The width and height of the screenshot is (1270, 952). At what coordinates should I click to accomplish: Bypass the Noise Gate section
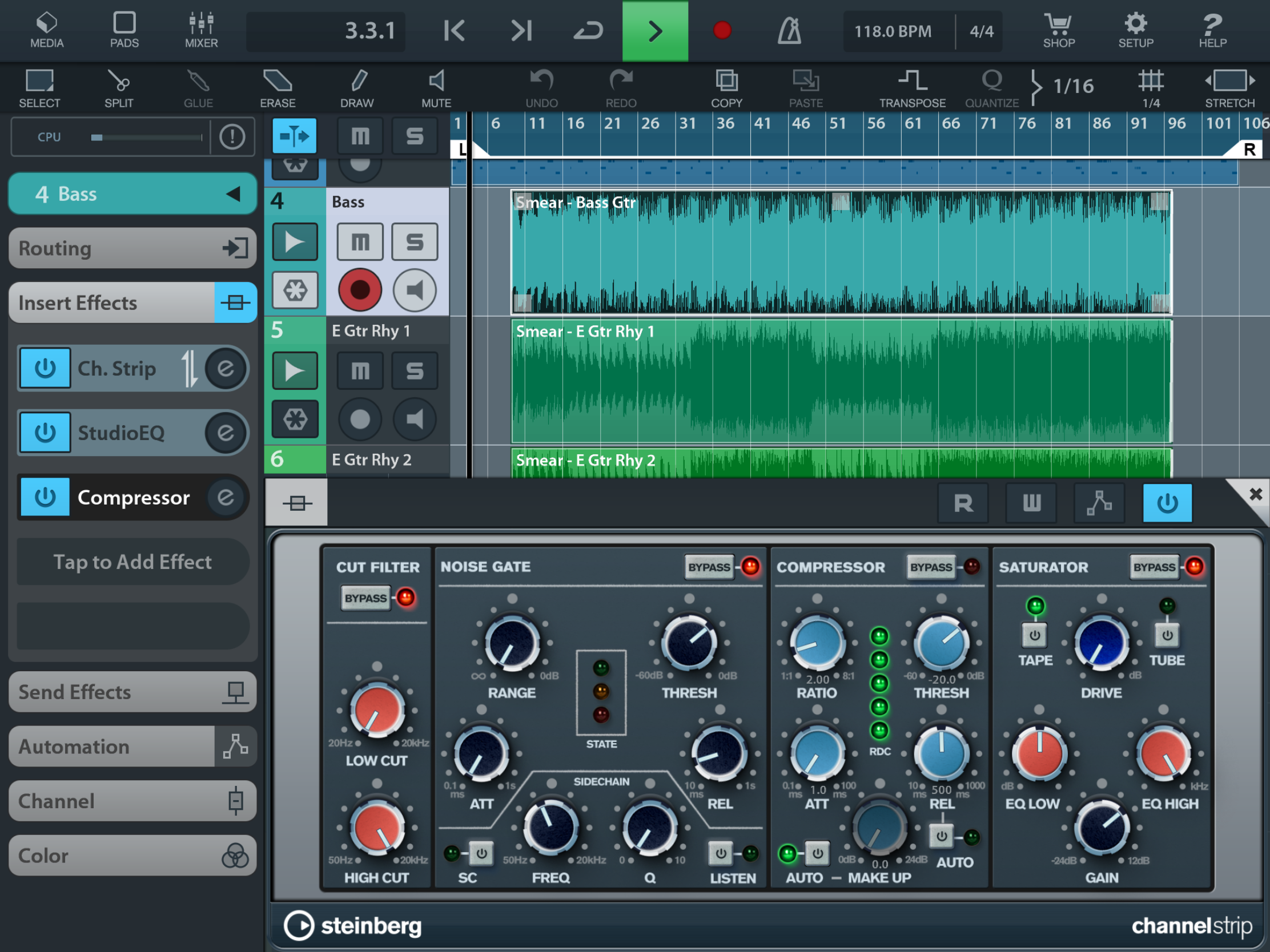pos(709,567)
